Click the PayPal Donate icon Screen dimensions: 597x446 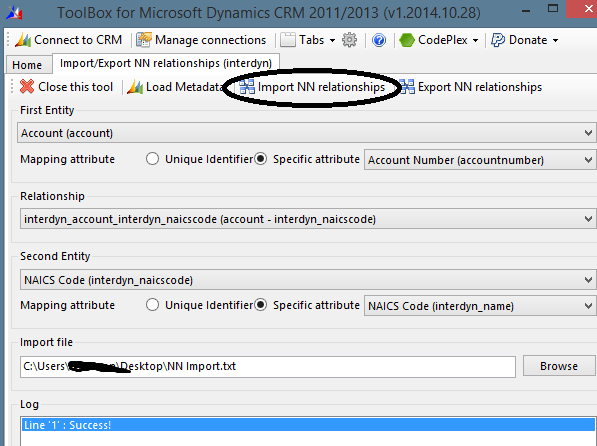(498, 40)
